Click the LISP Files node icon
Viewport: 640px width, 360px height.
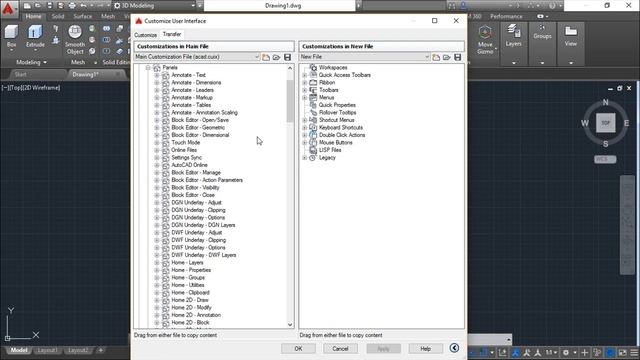pos(313,150)
